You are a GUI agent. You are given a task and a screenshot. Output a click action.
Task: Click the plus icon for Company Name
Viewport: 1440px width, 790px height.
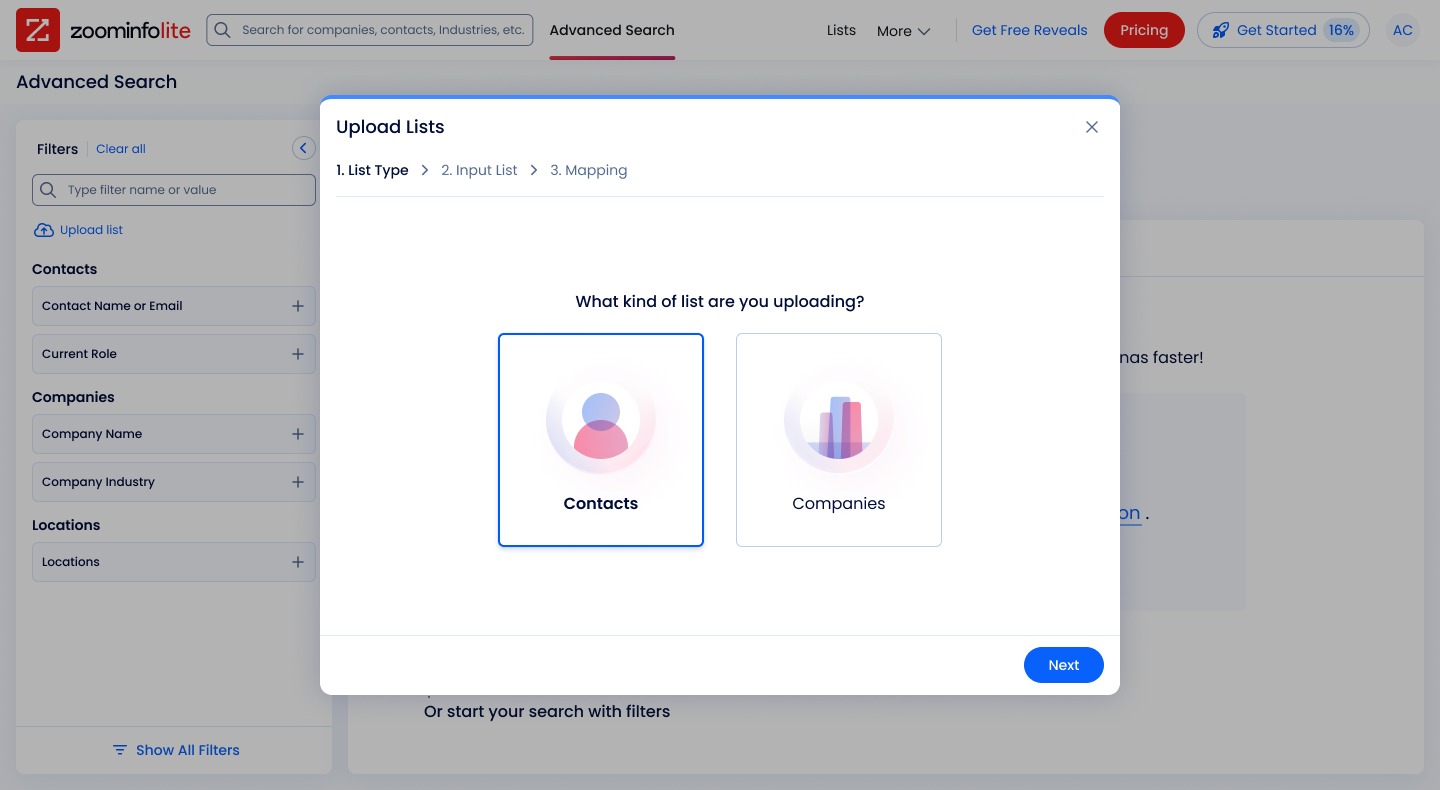pos(298,434)
